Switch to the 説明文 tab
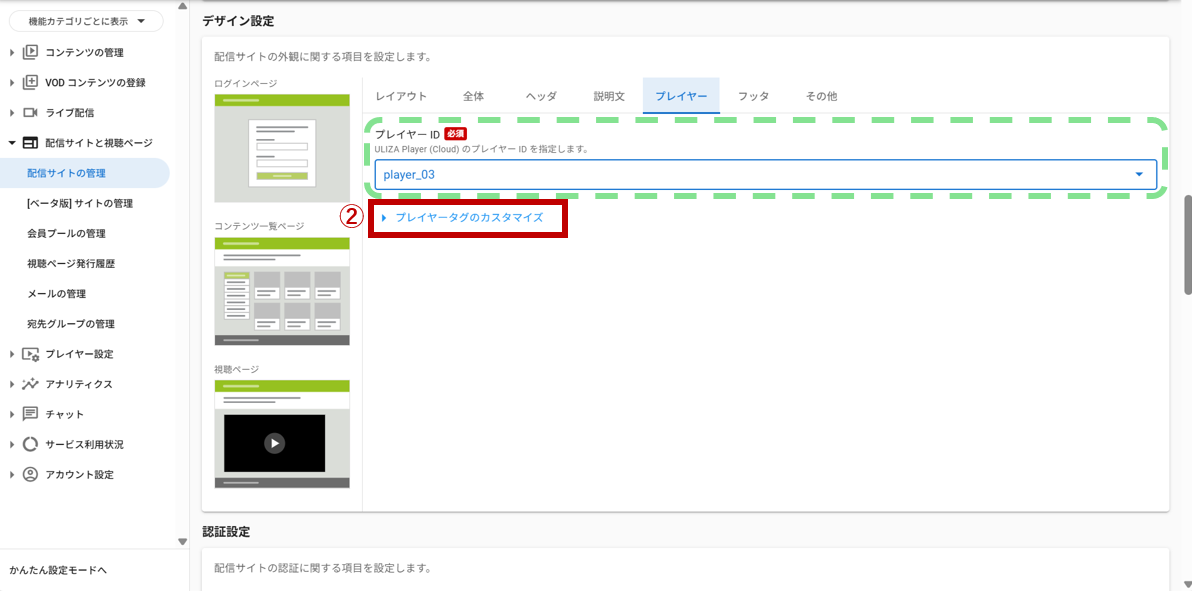 [609, 96]
